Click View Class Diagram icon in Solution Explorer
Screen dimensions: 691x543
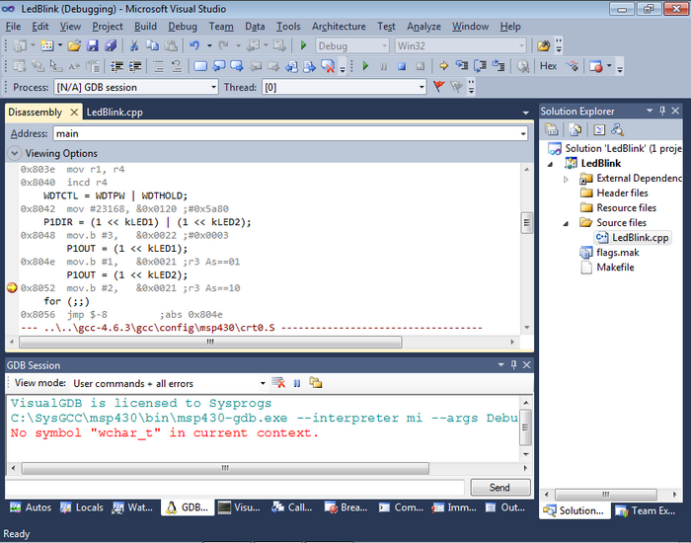pyautogui.click(x=617, y=129)
